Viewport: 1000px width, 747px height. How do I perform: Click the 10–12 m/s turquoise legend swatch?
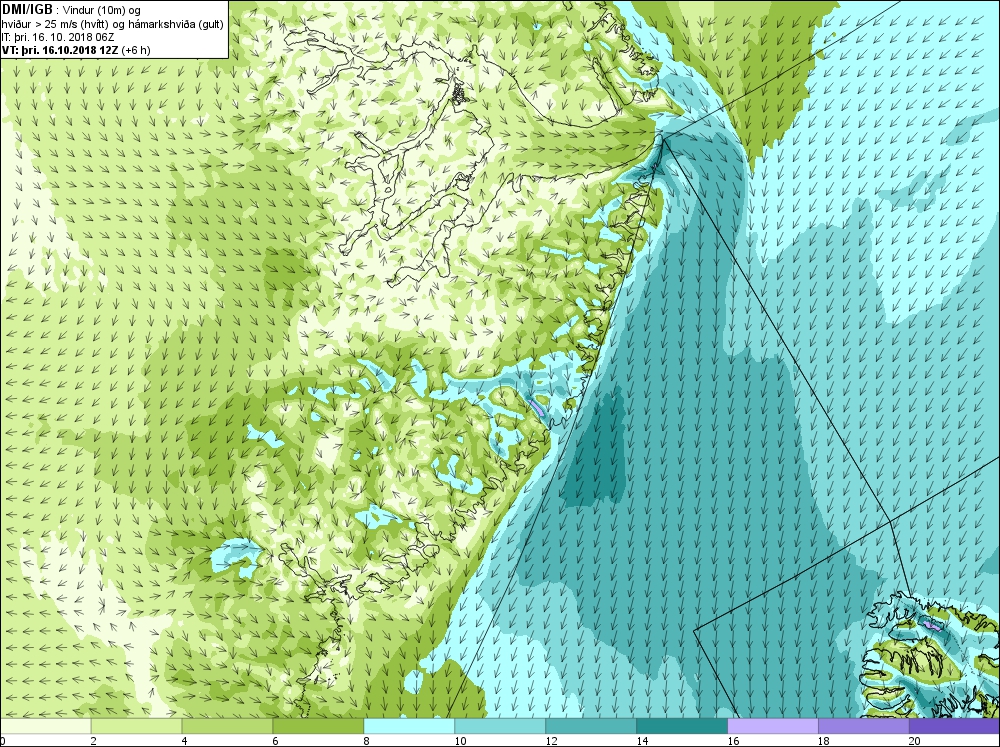pyautogui.click(x=500, y=726)
